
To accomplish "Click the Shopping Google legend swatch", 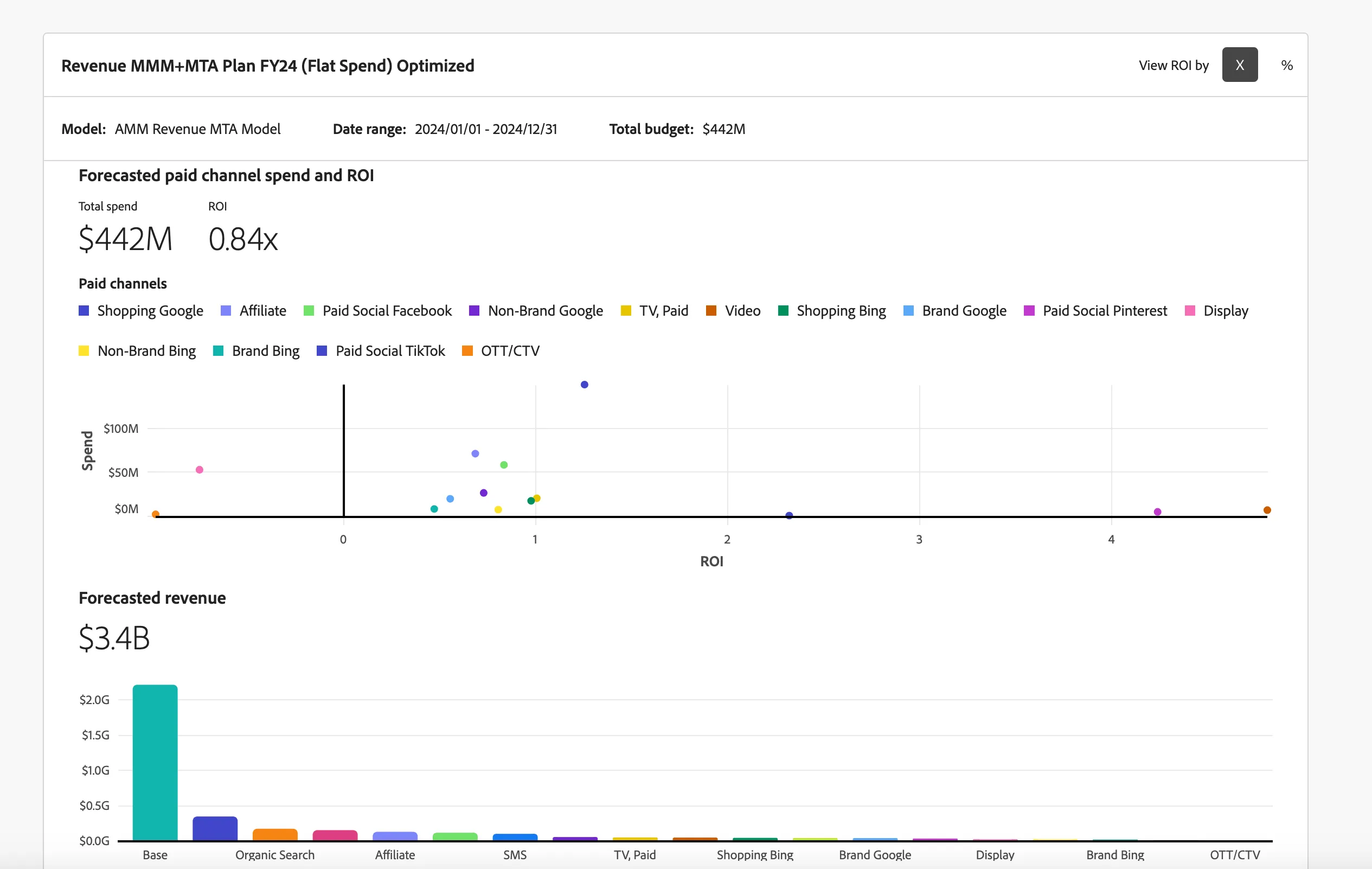I will point(84,311).
